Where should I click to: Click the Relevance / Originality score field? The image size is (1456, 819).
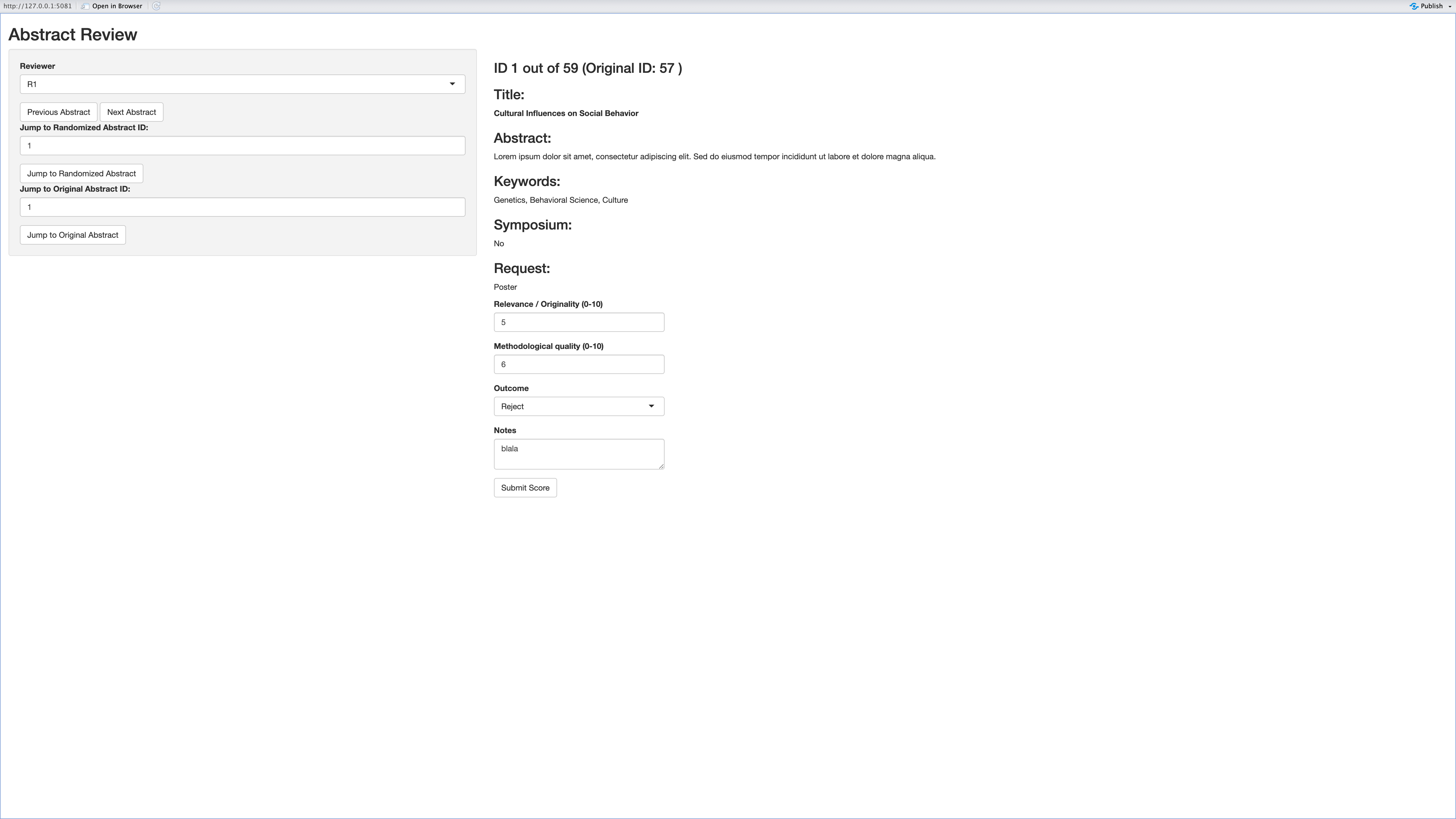pos(579,322)
